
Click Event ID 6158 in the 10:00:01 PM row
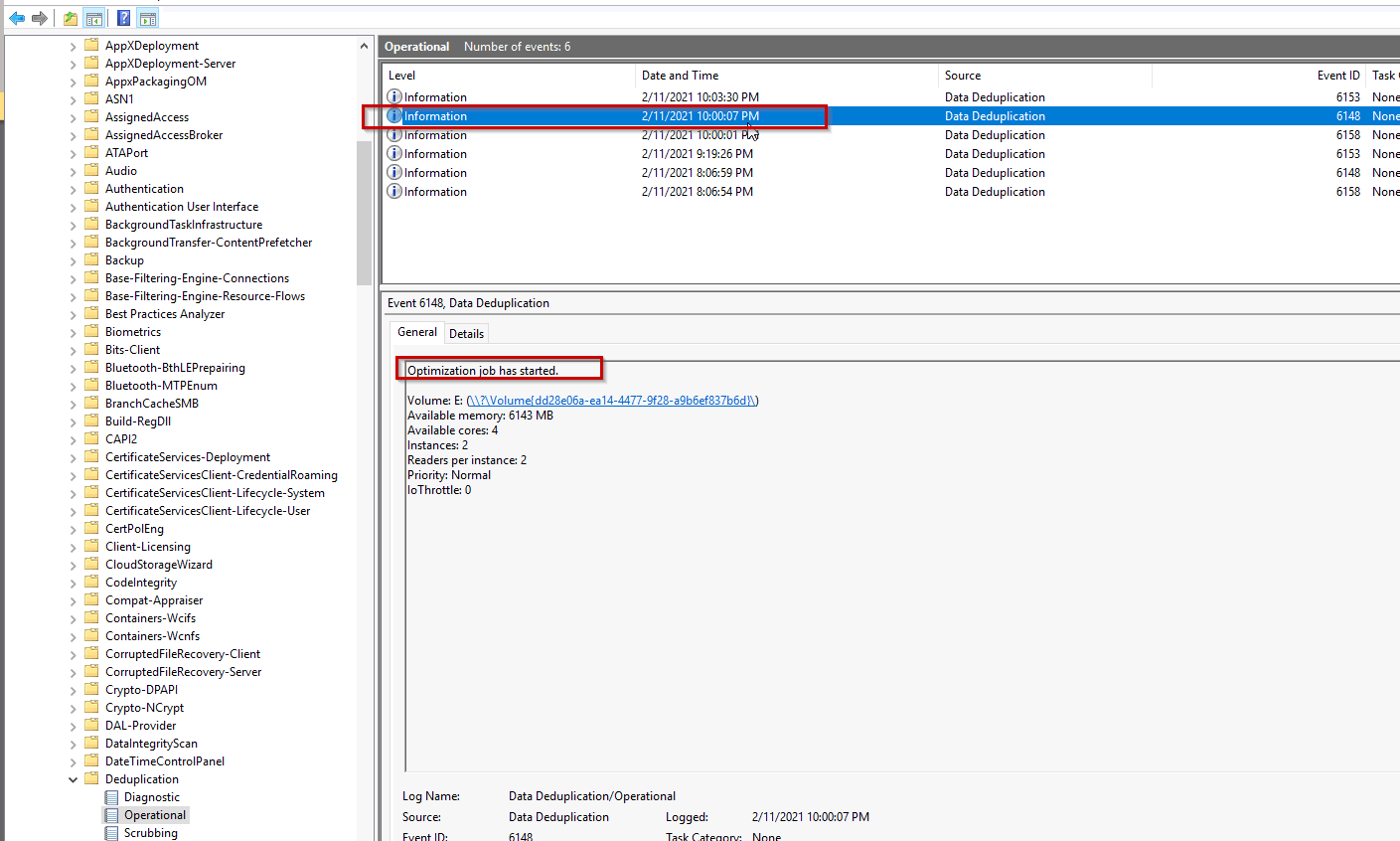(1348, 135)
